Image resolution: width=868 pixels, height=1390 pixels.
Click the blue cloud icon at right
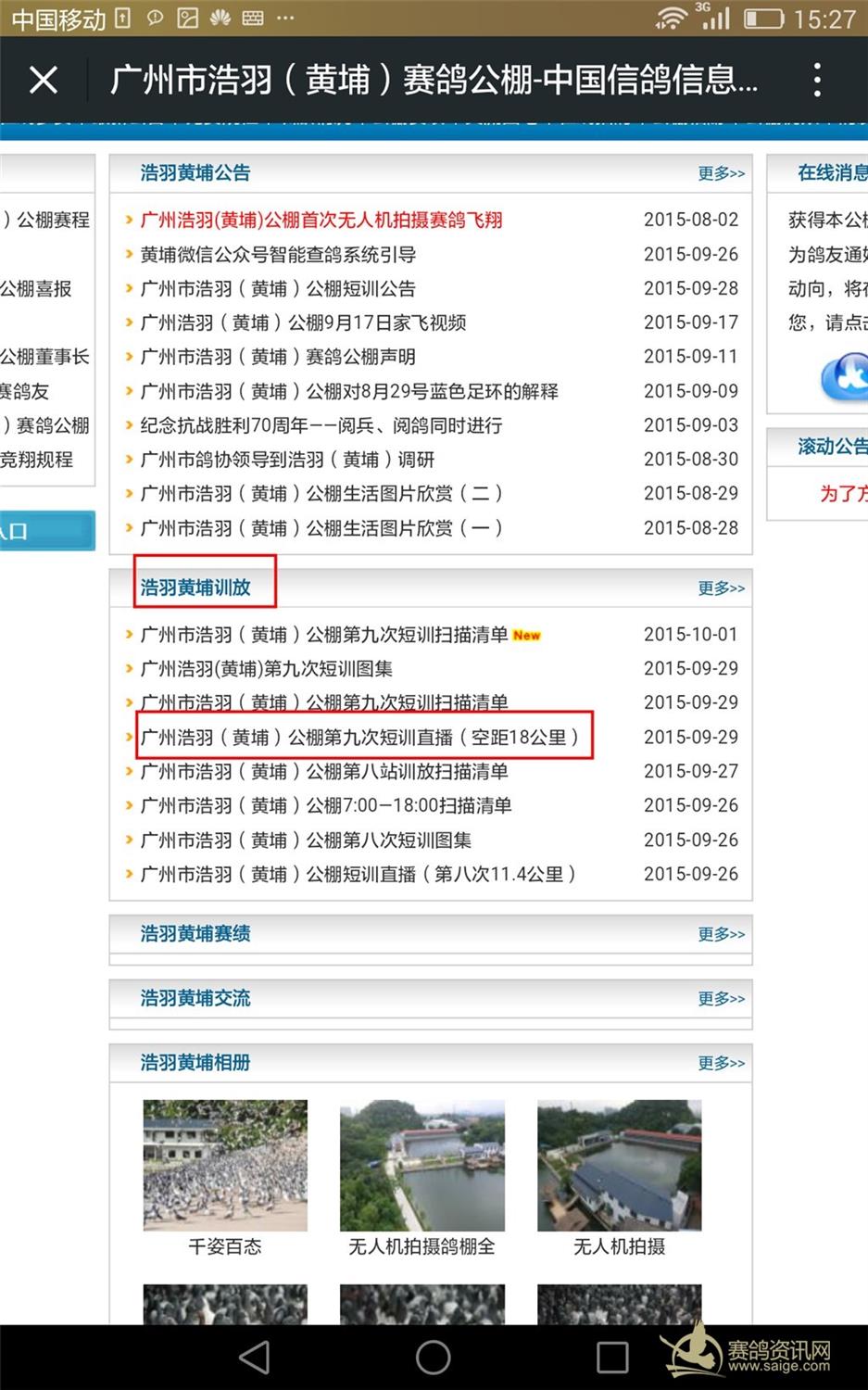point(845,377)
